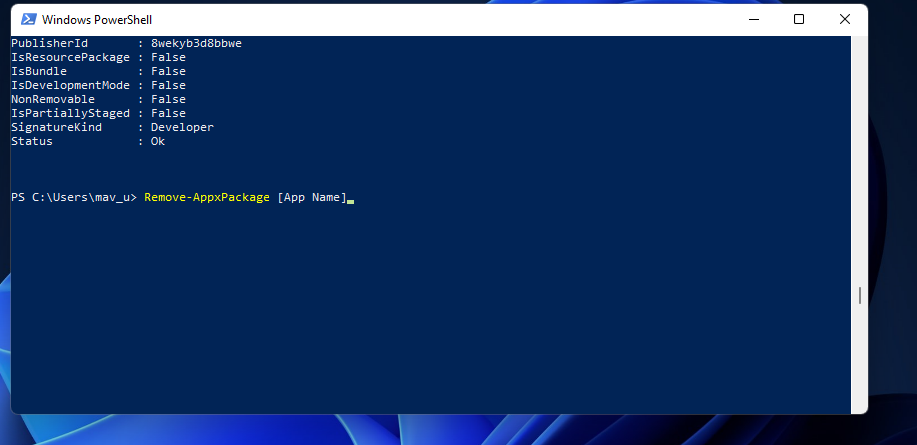
Task: Click the Windows PowerShell title text
Action: pos(97,19)
